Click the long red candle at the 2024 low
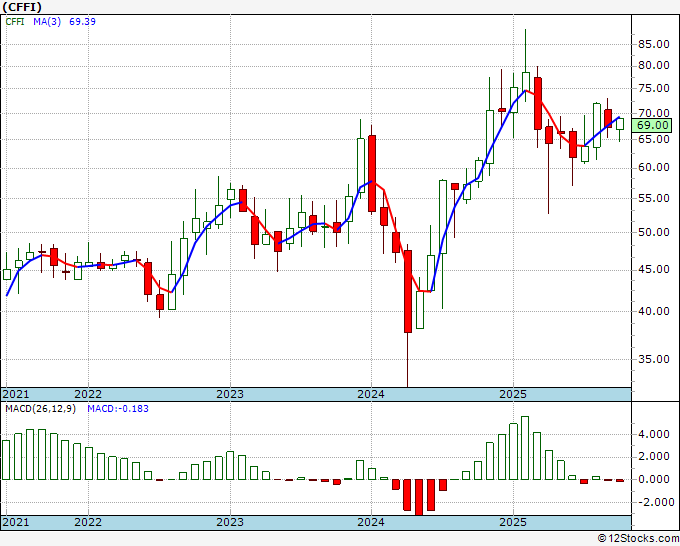The image size is (680, 546). (x=408, y=291)
